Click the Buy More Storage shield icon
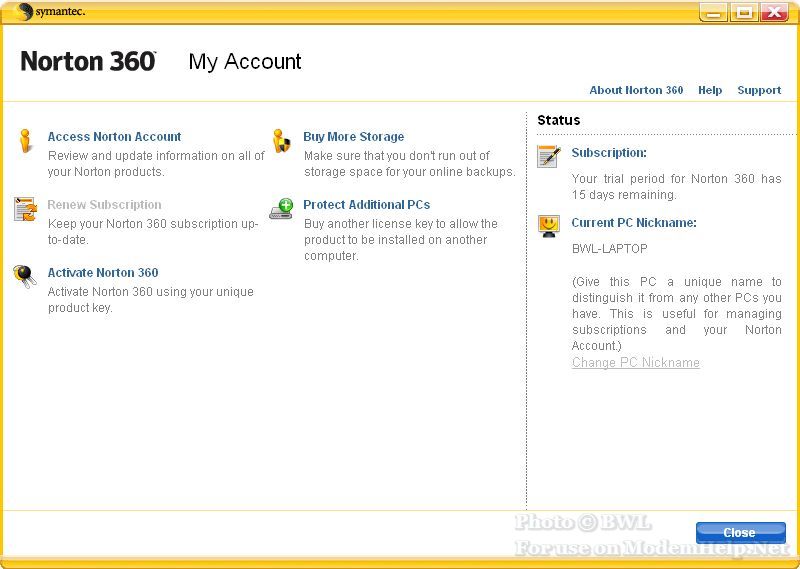 [281, 141]
